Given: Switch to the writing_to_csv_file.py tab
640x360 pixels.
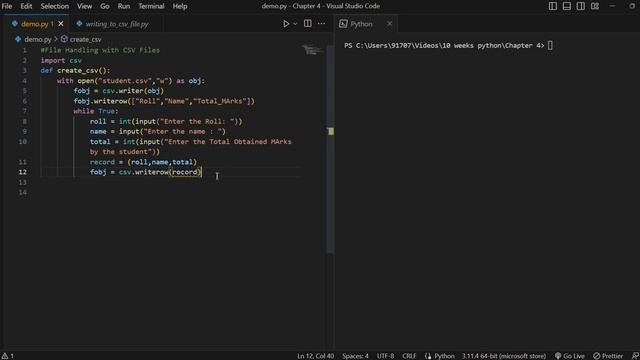Looking at the screenshot, I should [117, 24].
